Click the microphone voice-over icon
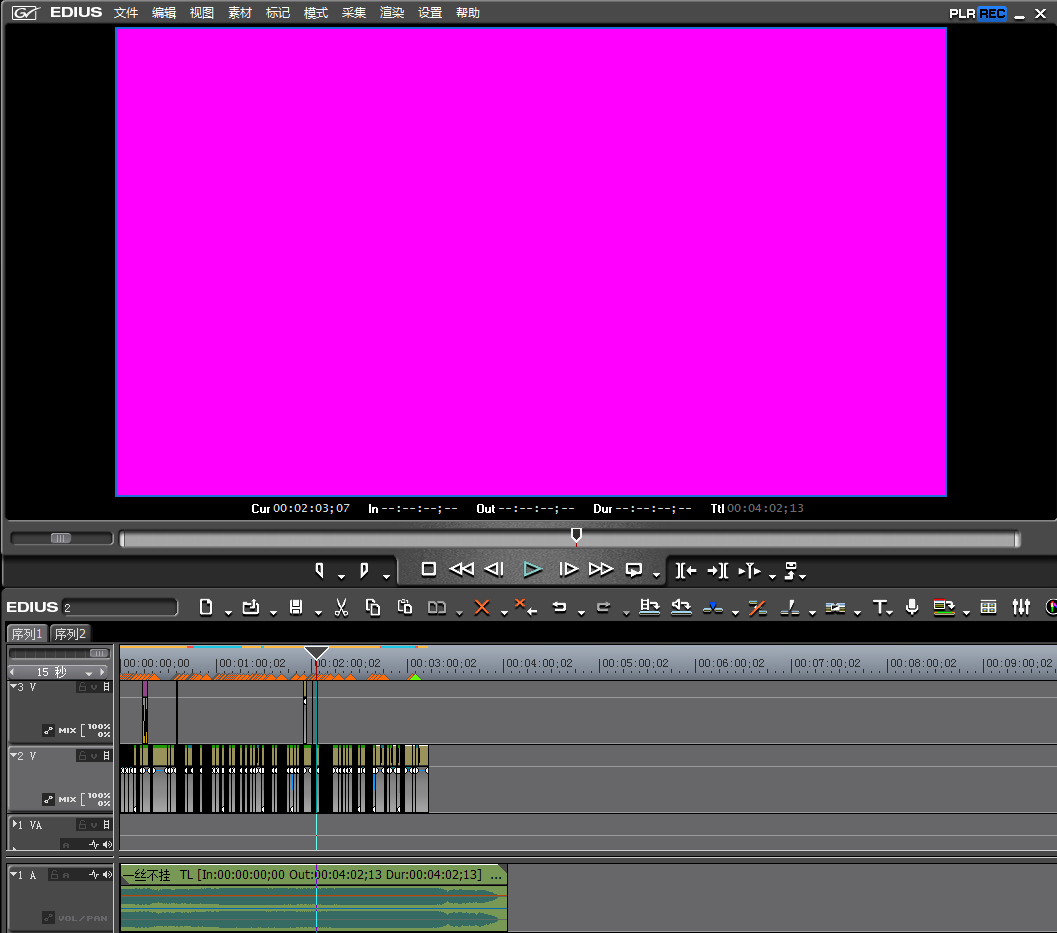 coord(911,607)
